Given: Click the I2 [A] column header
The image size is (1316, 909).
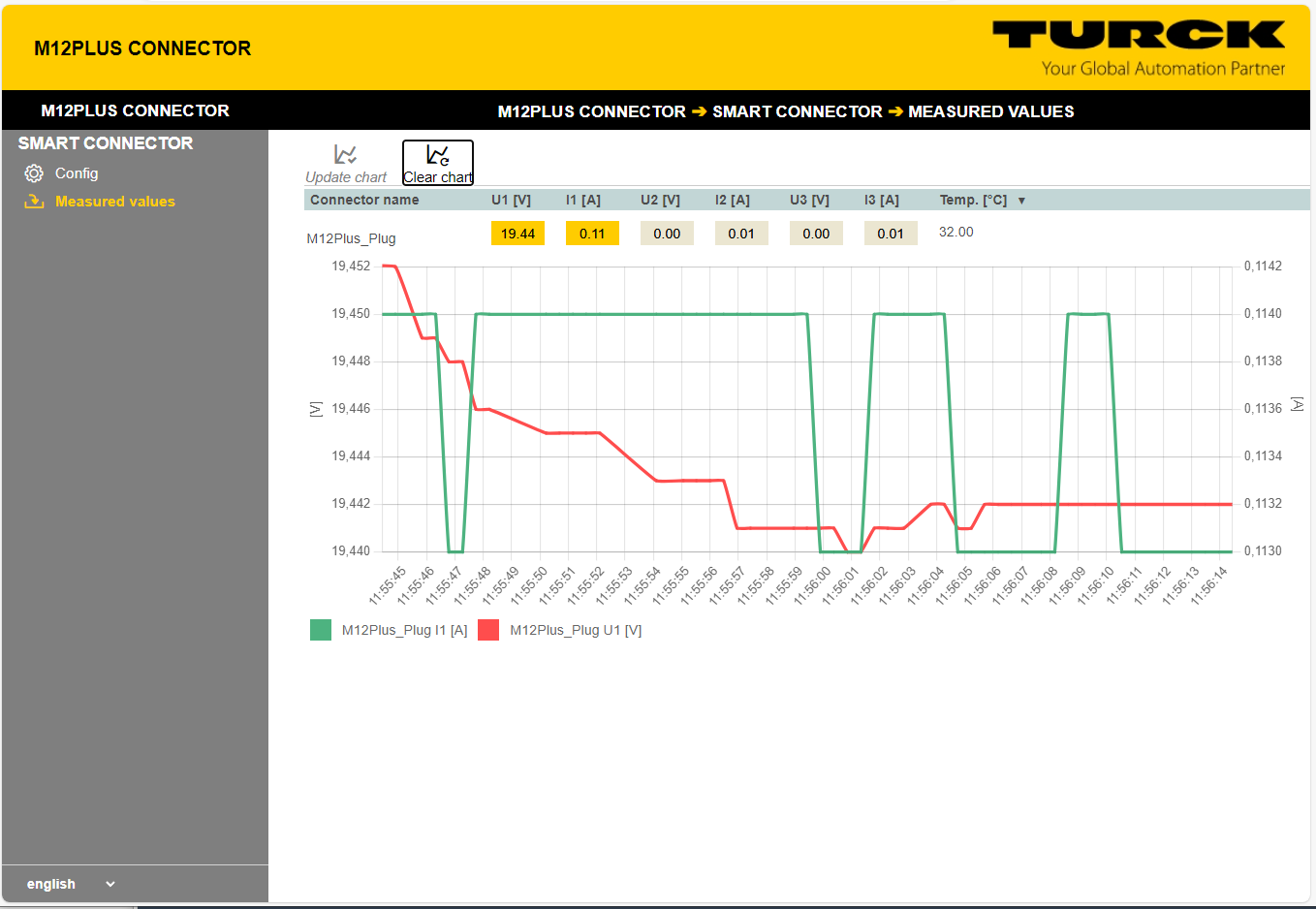Looking at the screenshot, I should click(733, 200).
